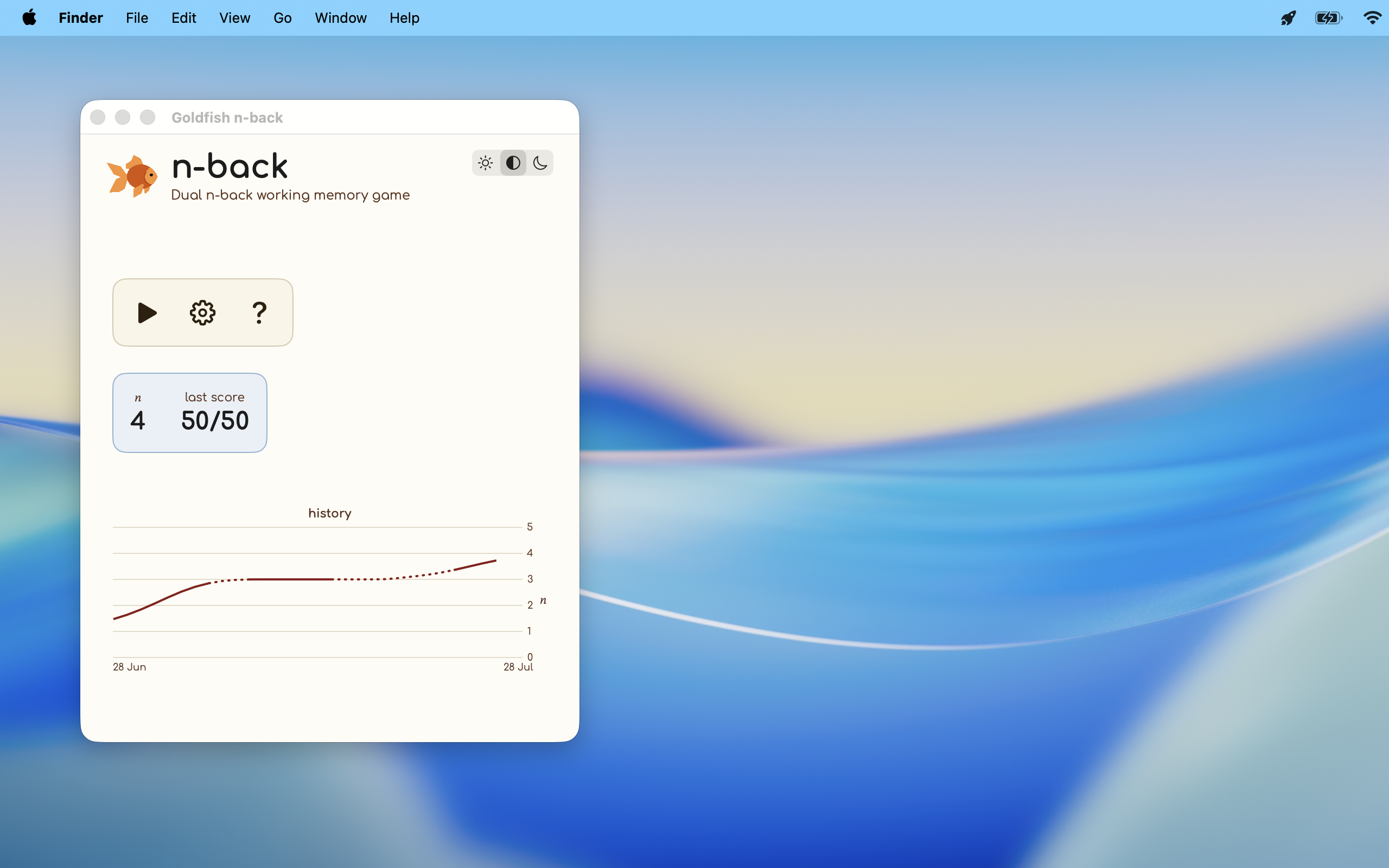The height and width of the screenshot is (868, 1389).
Task: Click the rocket icon in menu bar
Action: [1288, 18]
